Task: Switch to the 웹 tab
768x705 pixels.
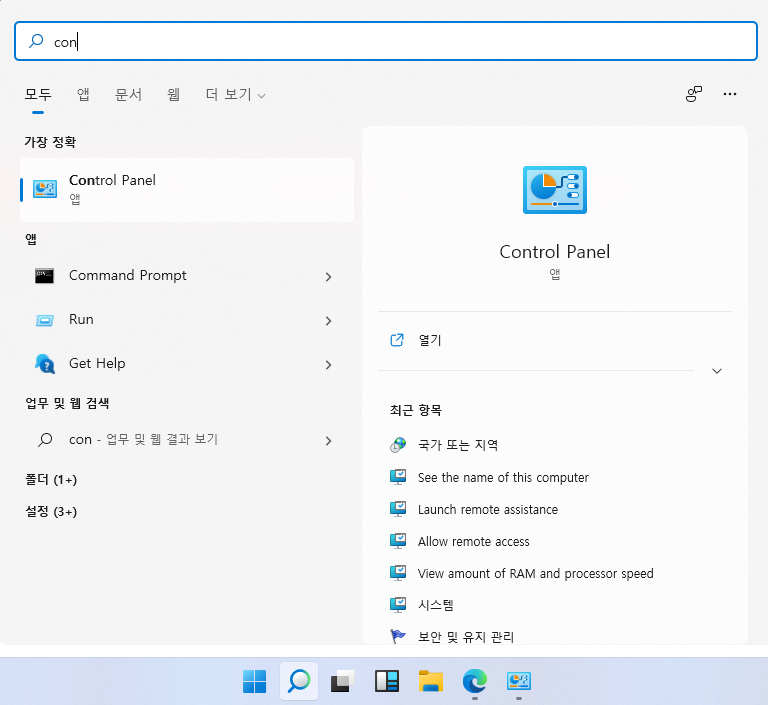Action: (x=173, y=94)
